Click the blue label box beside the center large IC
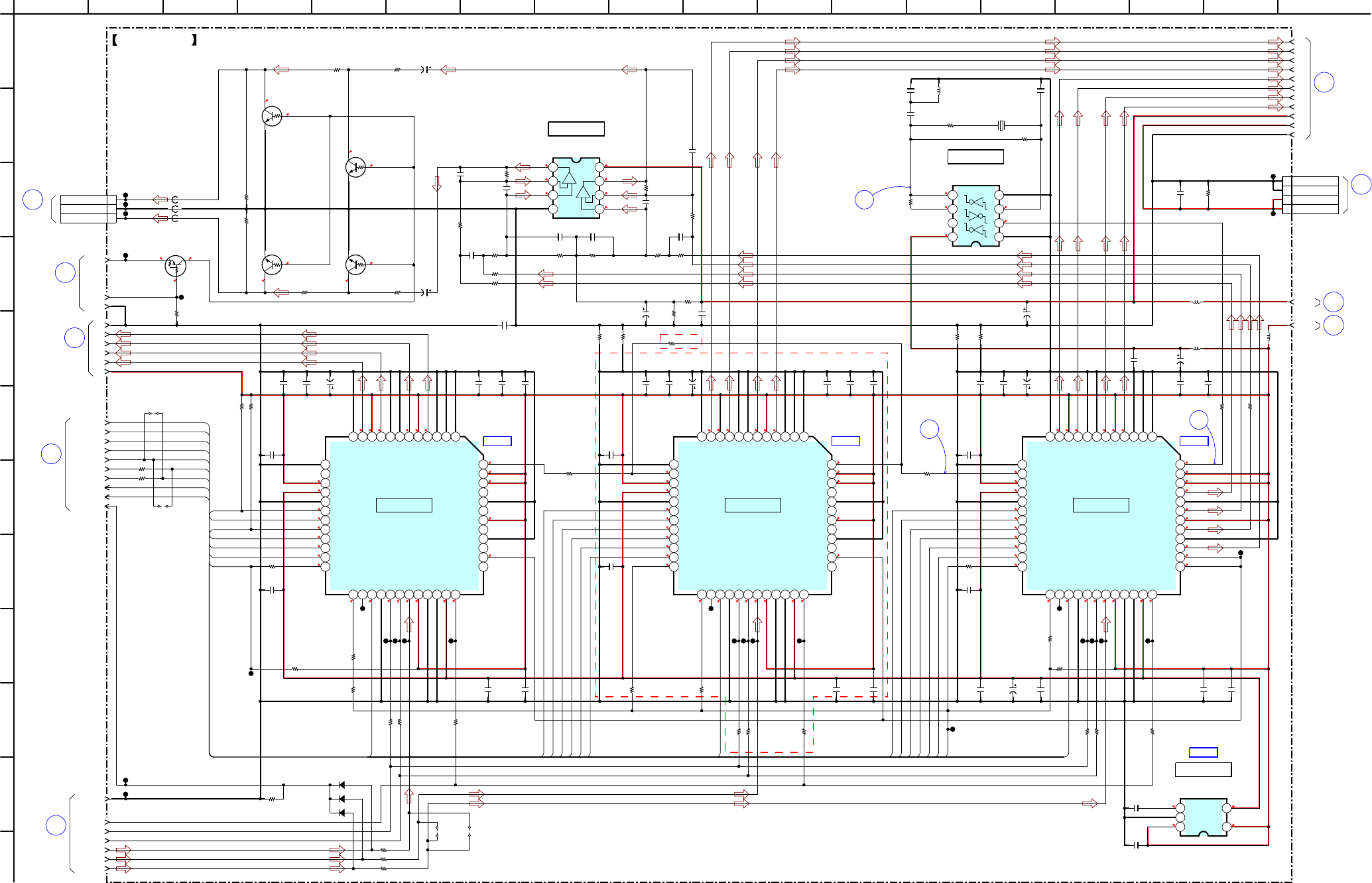The height and width of the screenshot is (883, 1372). 845,441
